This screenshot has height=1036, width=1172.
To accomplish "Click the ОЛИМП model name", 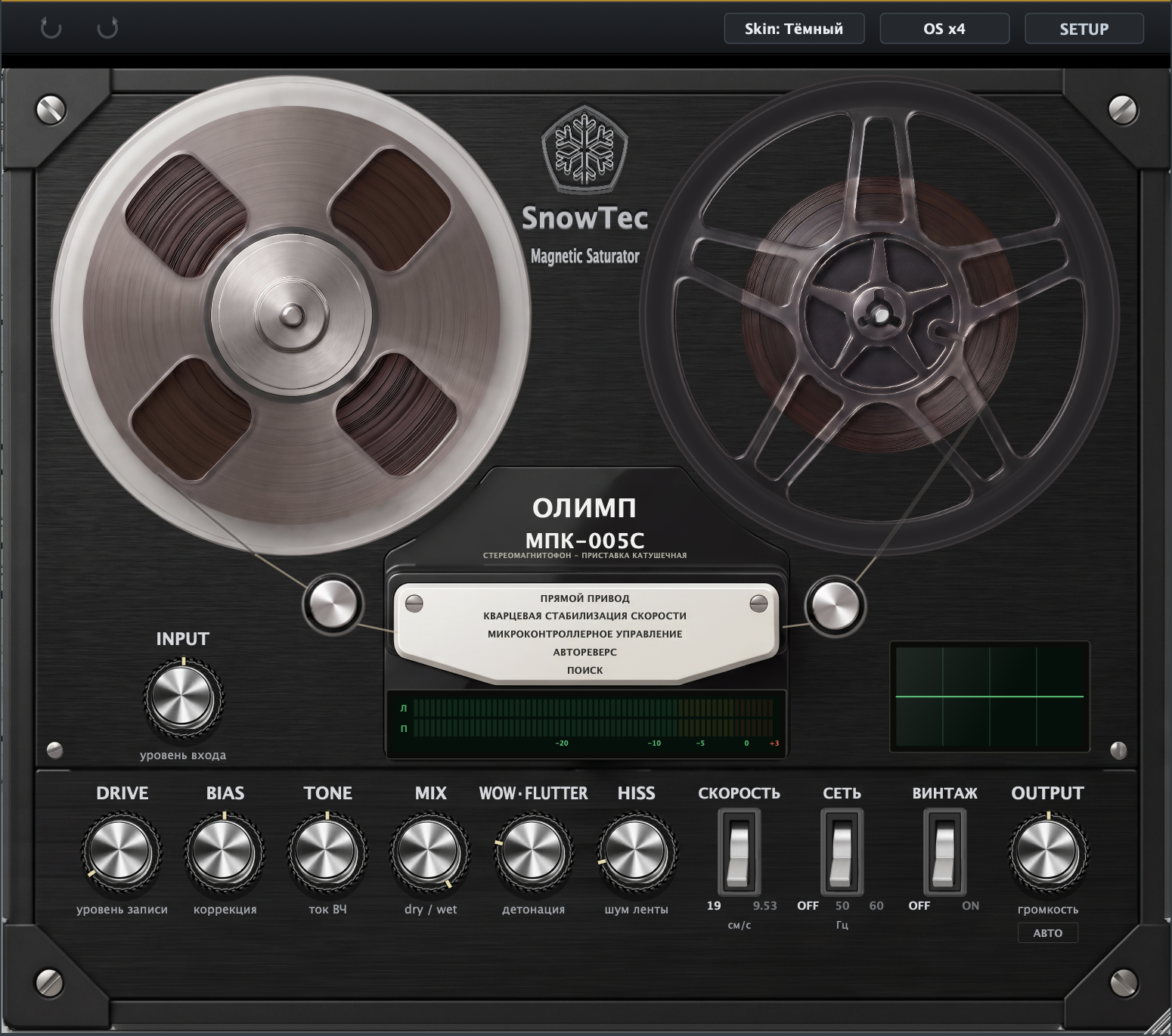I will coord(584,508).
